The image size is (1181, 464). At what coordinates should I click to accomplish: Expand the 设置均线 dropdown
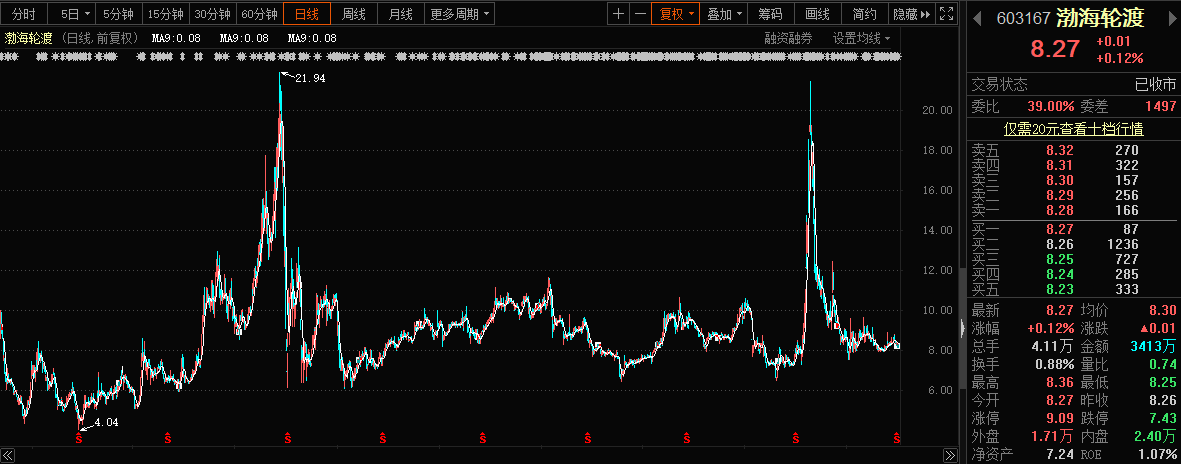(861, 38)
